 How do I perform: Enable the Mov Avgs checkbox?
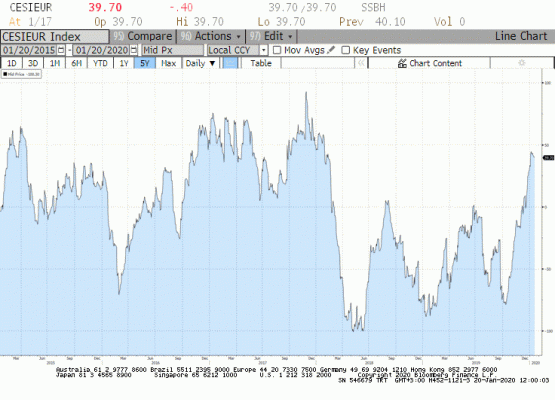pyautogui.click(x=277, y=50)
